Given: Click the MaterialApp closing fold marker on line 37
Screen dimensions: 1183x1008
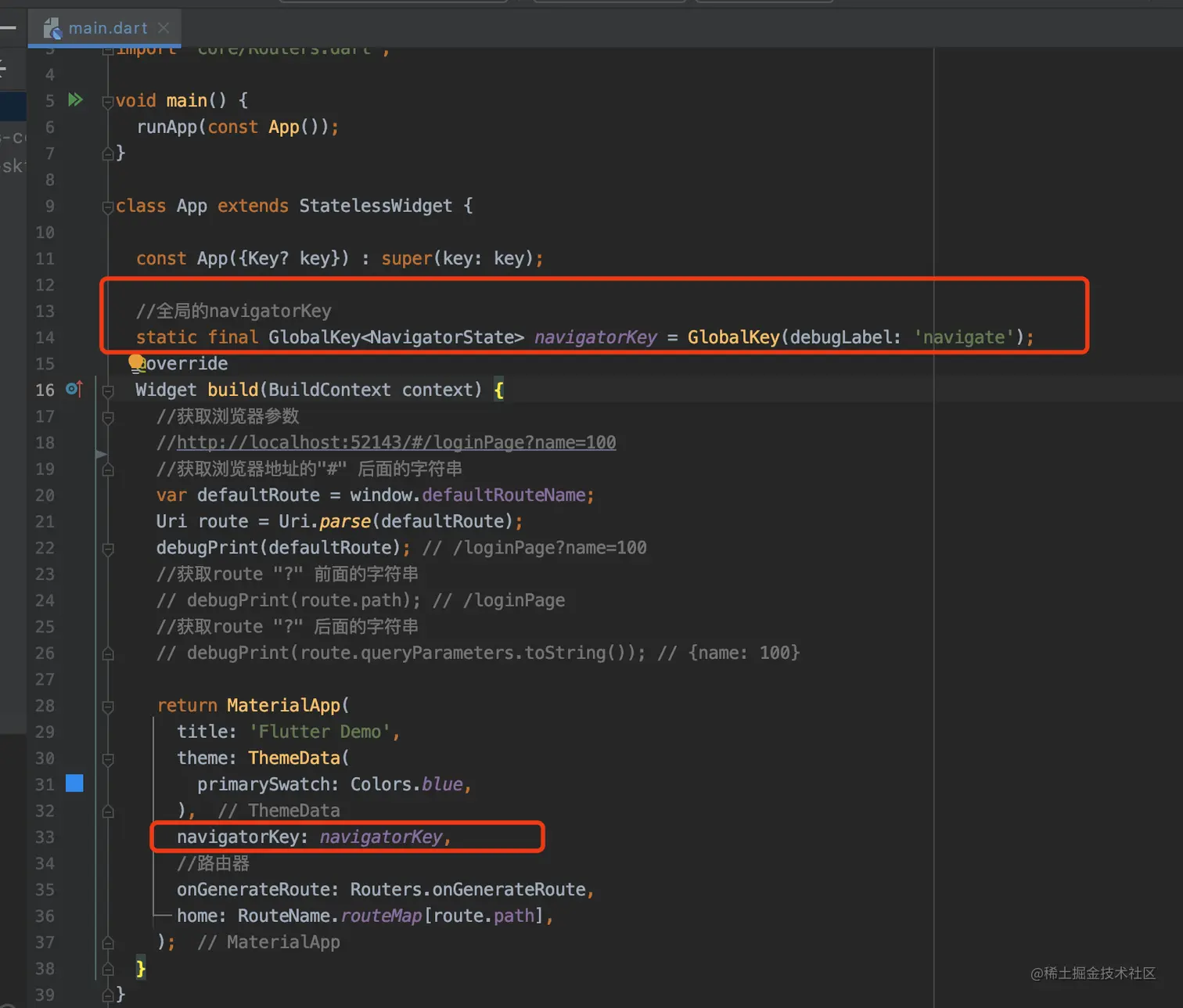Looking at the screenshot, I should (108, 942).
